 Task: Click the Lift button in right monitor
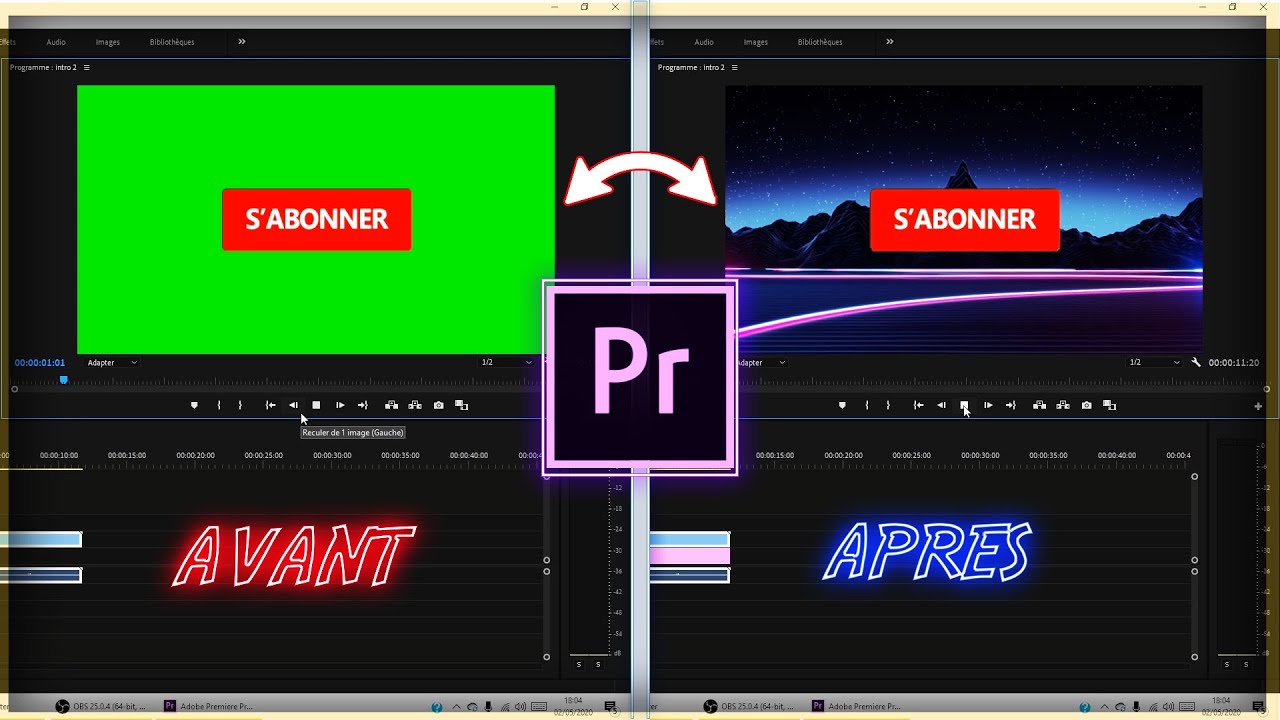(1039, 405)
